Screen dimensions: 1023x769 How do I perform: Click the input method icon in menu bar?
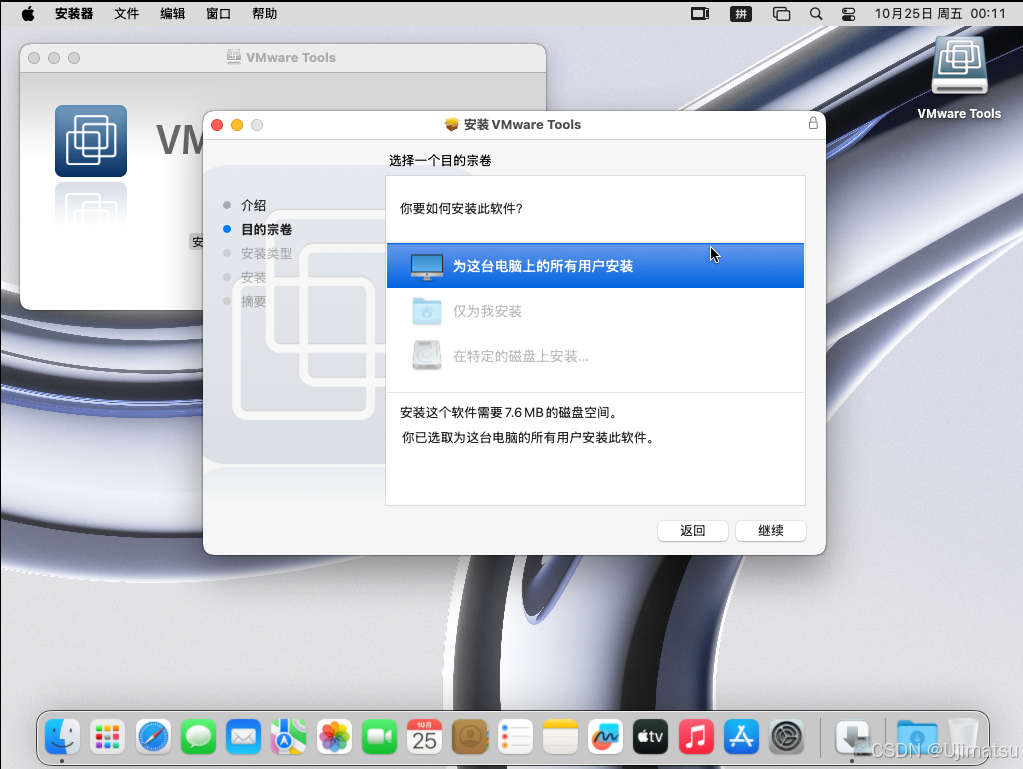(741, 14)
